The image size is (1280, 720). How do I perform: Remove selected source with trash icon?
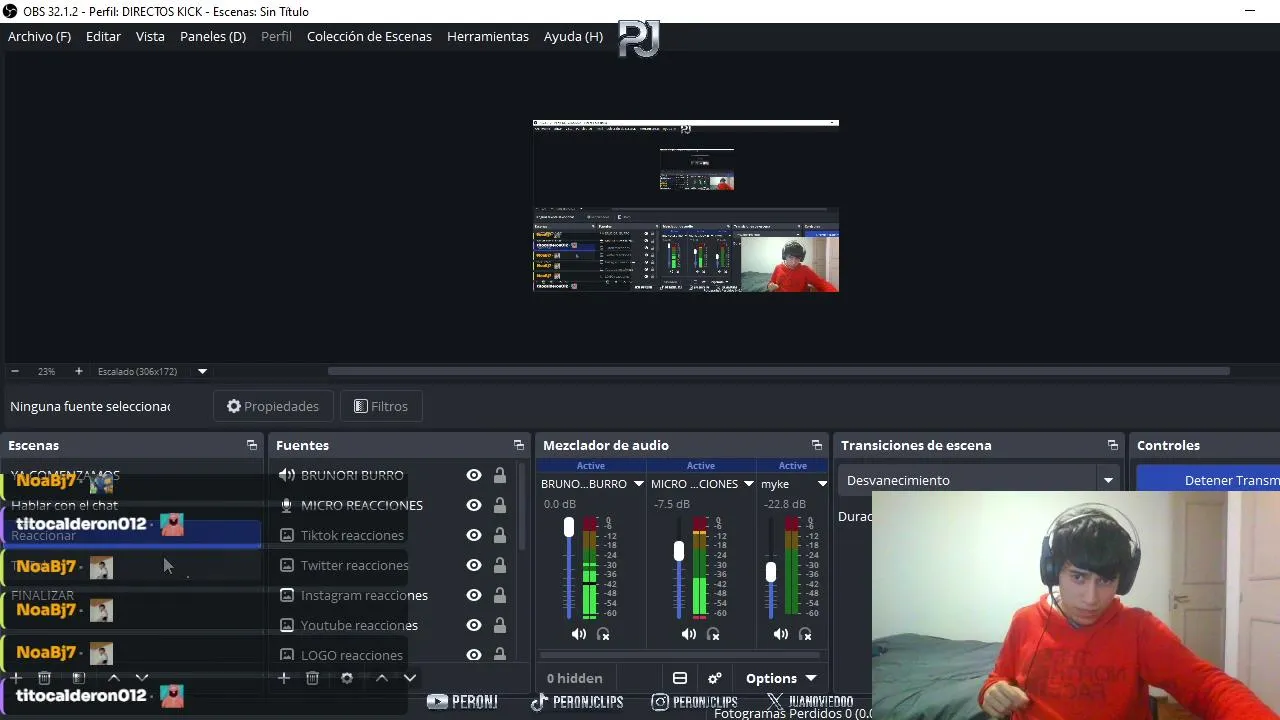tap(312, 678)
